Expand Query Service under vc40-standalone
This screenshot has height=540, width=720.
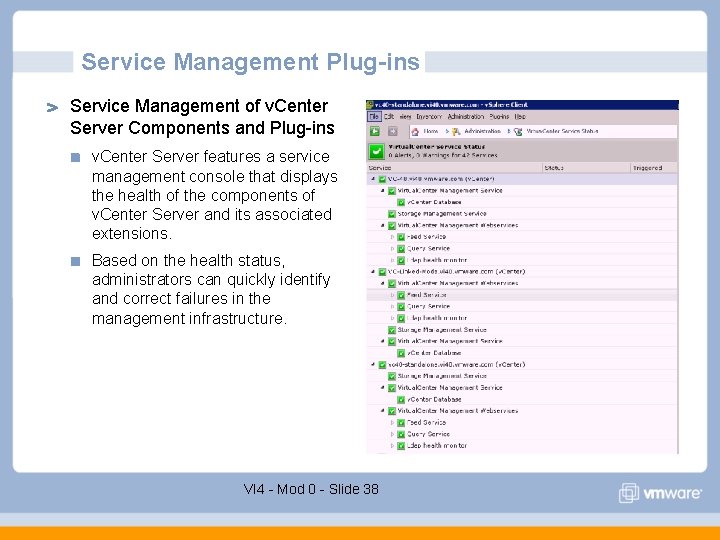pos(392,434)
